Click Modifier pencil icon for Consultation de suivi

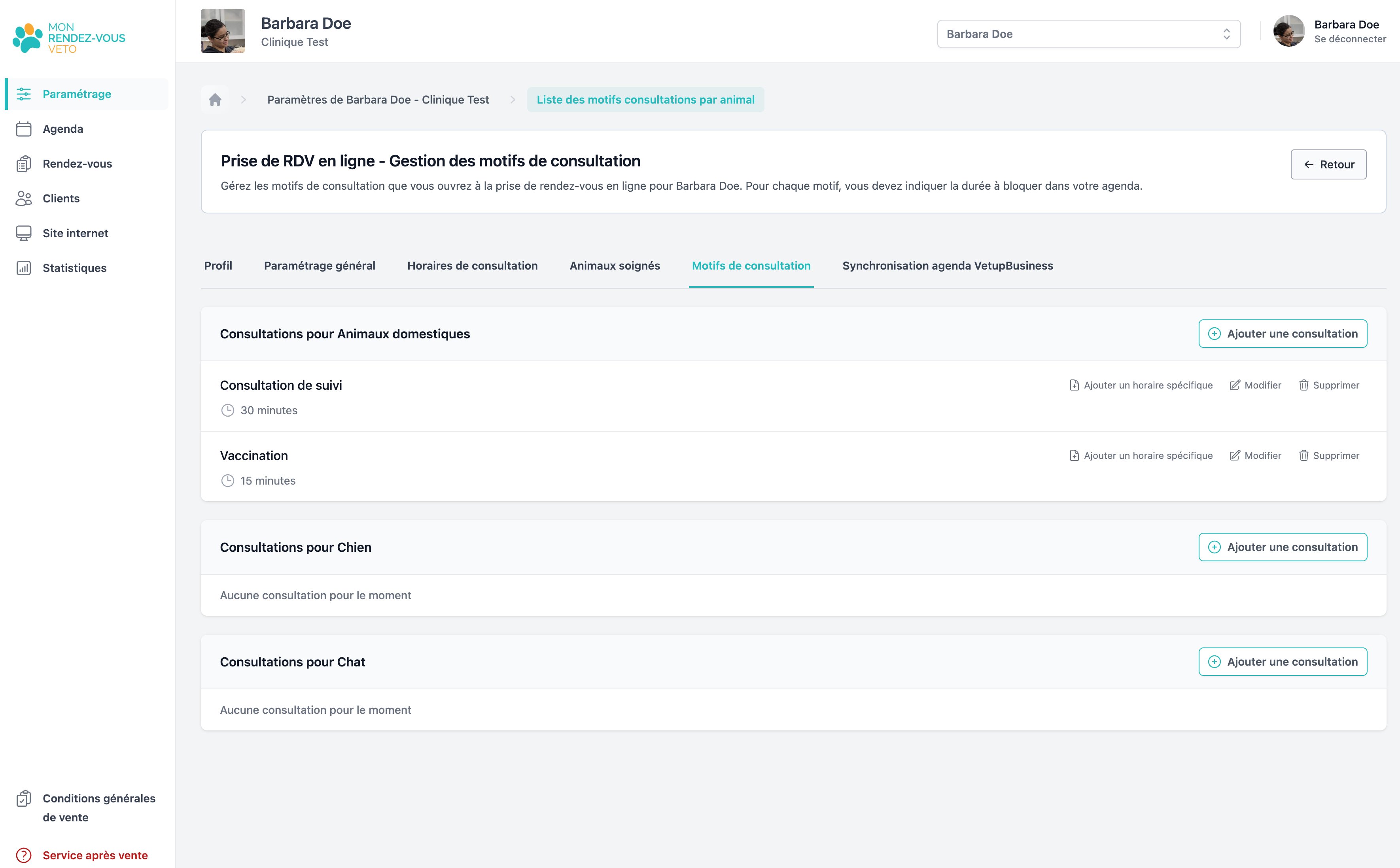point(1235,385)
